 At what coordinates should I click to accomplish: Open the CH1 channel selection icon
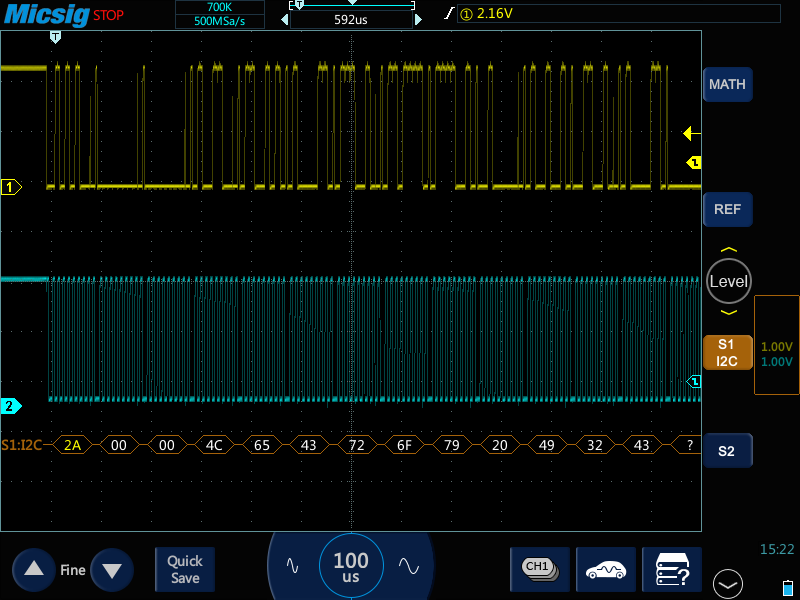[x=540, y=569]
